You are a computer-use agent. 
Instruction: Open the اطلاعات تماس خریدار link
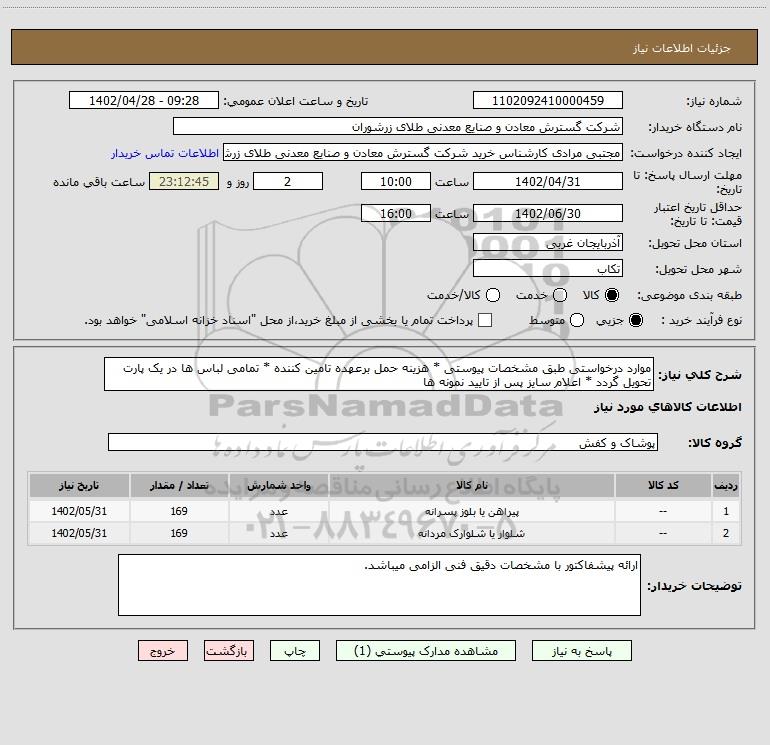165,153
